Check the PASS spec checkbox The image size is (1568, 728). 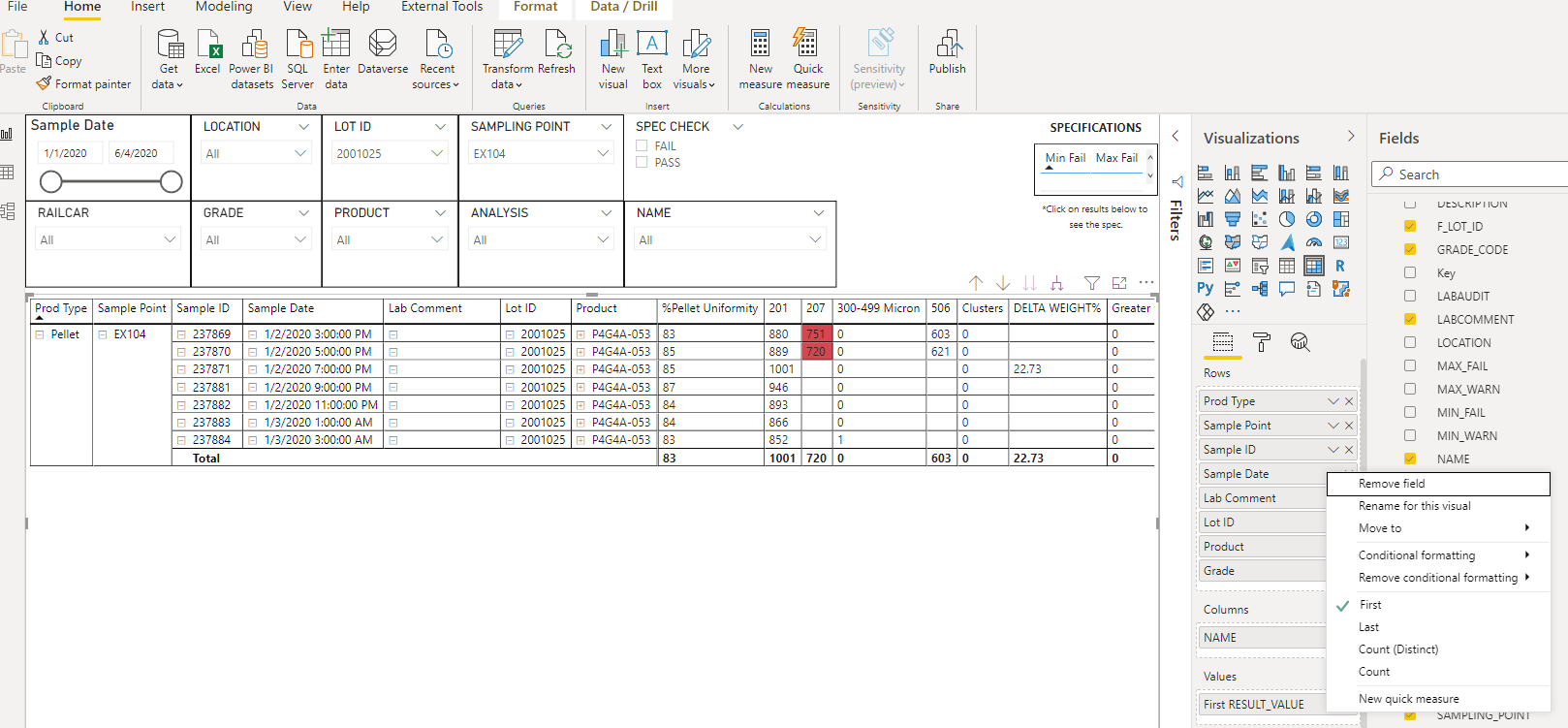pos(642,162)
